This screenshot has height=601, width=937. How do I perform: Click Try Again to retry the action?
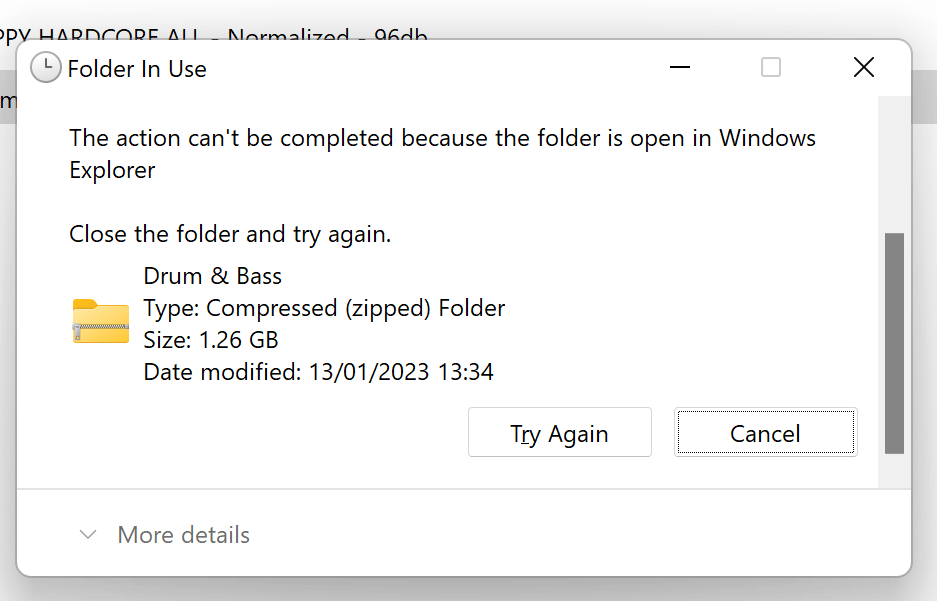pos(559,433)
